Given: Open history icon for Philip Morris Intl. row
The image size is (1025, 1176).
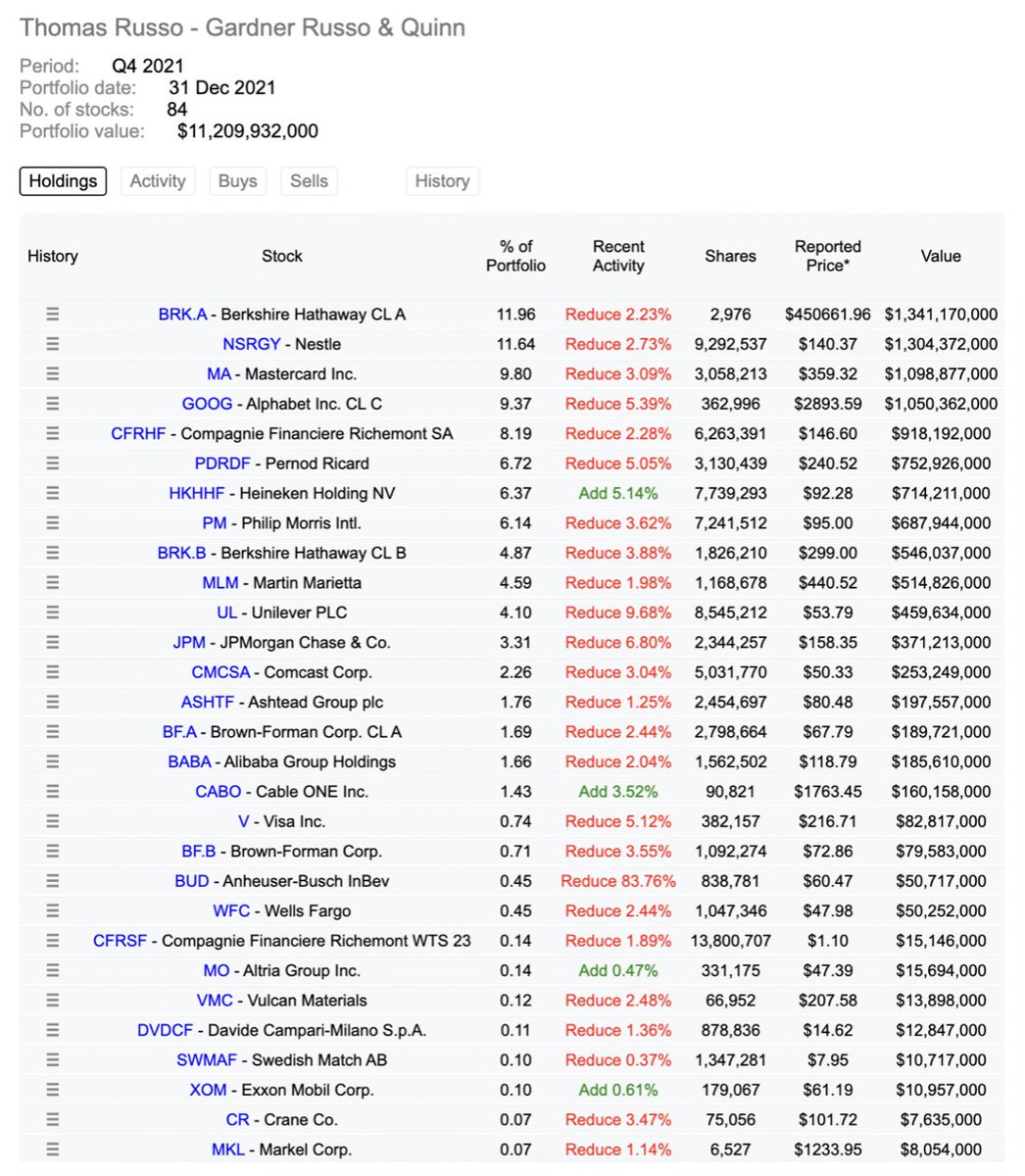Looking at the screenshot, I should [x=53, y=523].
